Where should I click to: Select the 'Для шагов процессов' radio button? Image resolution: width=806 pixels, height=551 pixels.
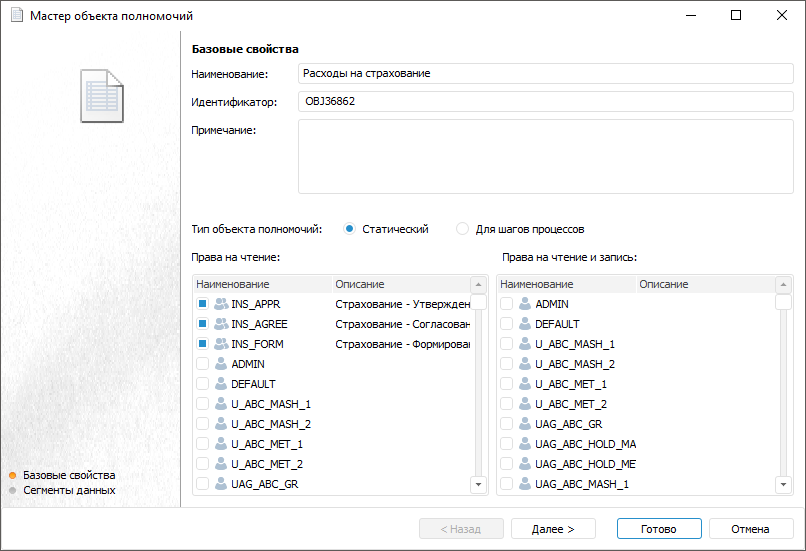coord(462,229)
